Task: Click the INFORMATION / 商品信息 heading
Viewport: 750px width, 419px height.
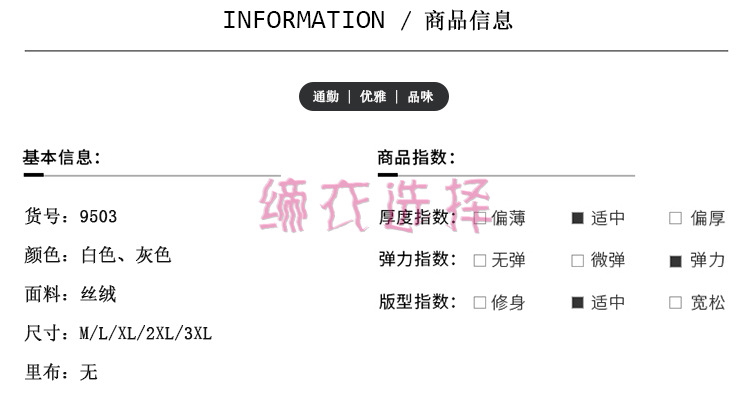Action: (x=368, y=20)
